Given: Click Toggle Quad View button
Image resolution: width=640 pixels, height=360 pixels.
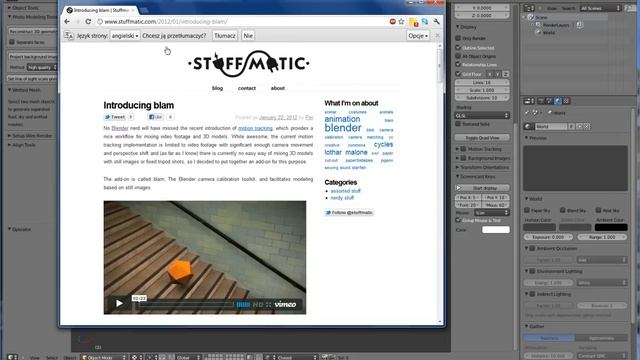Looking at the screenshot, I should [x=482, y=138].
